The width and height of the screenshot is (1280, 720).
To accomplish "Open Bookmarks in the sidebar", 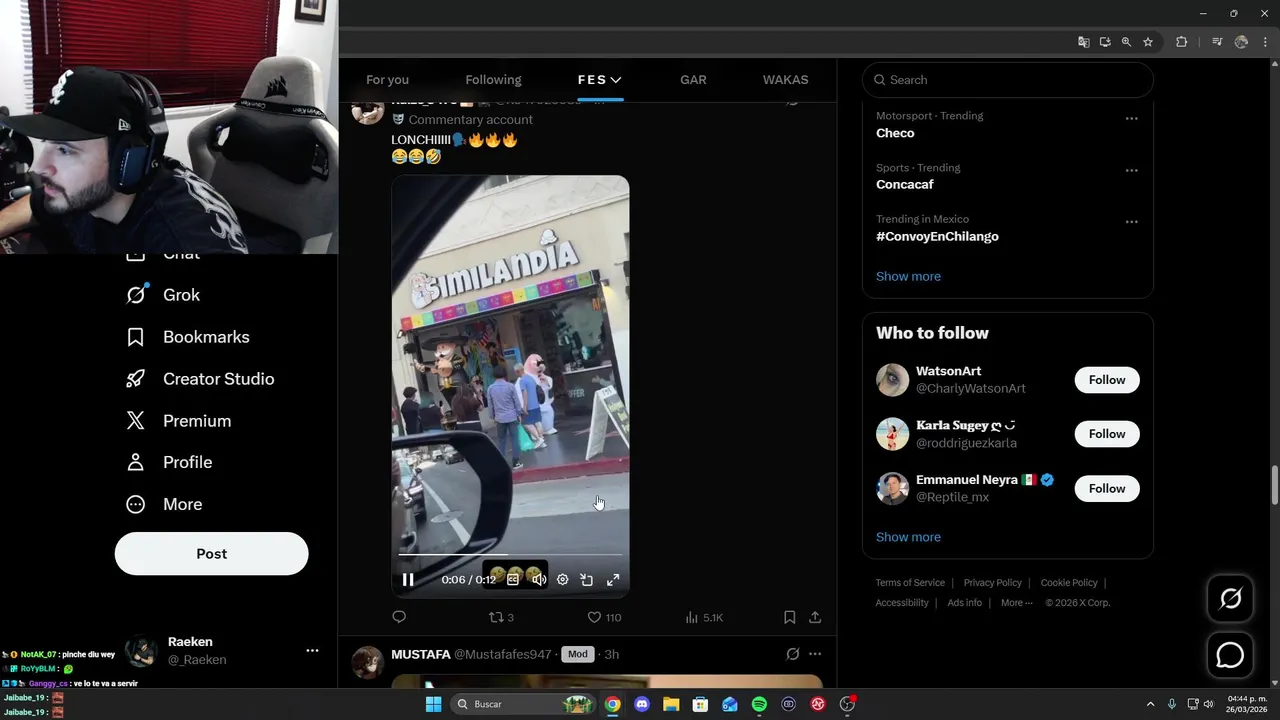I will (x=187, y=337).
